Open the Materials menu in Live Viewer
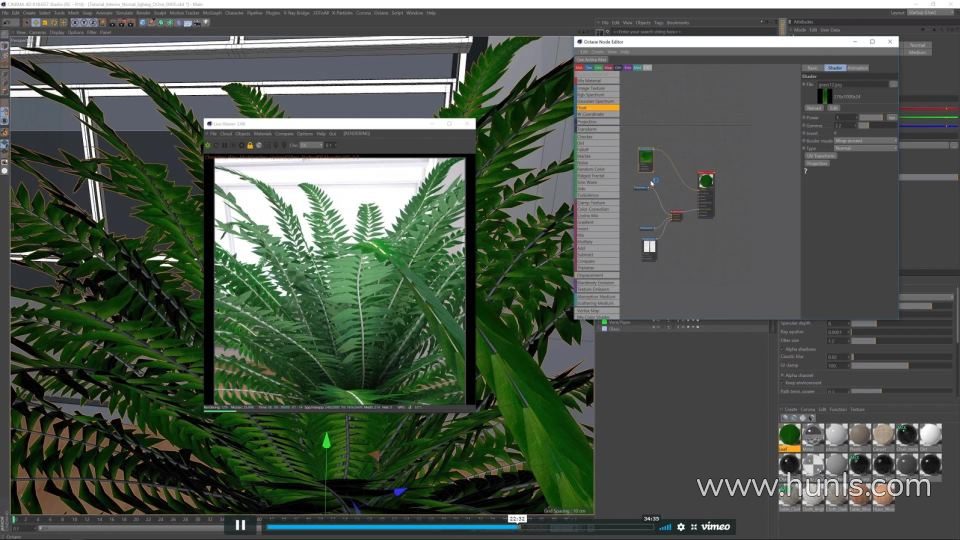Viewport: 960px width, 540px height. 262,133
